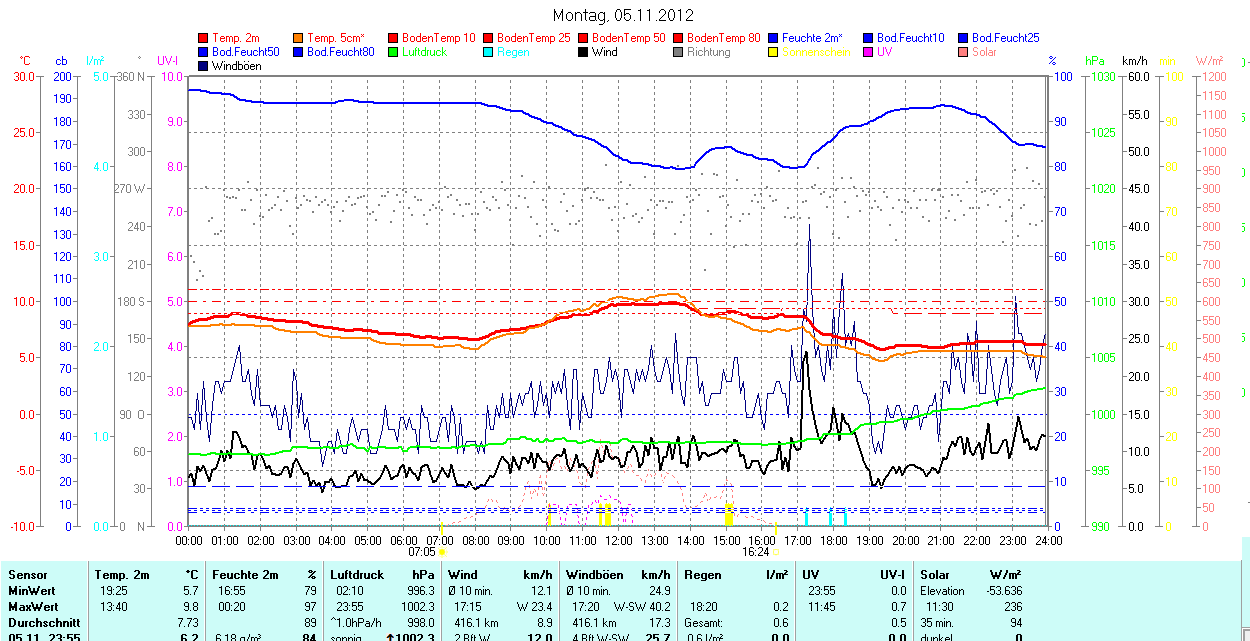Image resolution: width=1250 pixels, height=641 pixels.
Task: Click the sunset time label 16:24
Action: (755, 551)
